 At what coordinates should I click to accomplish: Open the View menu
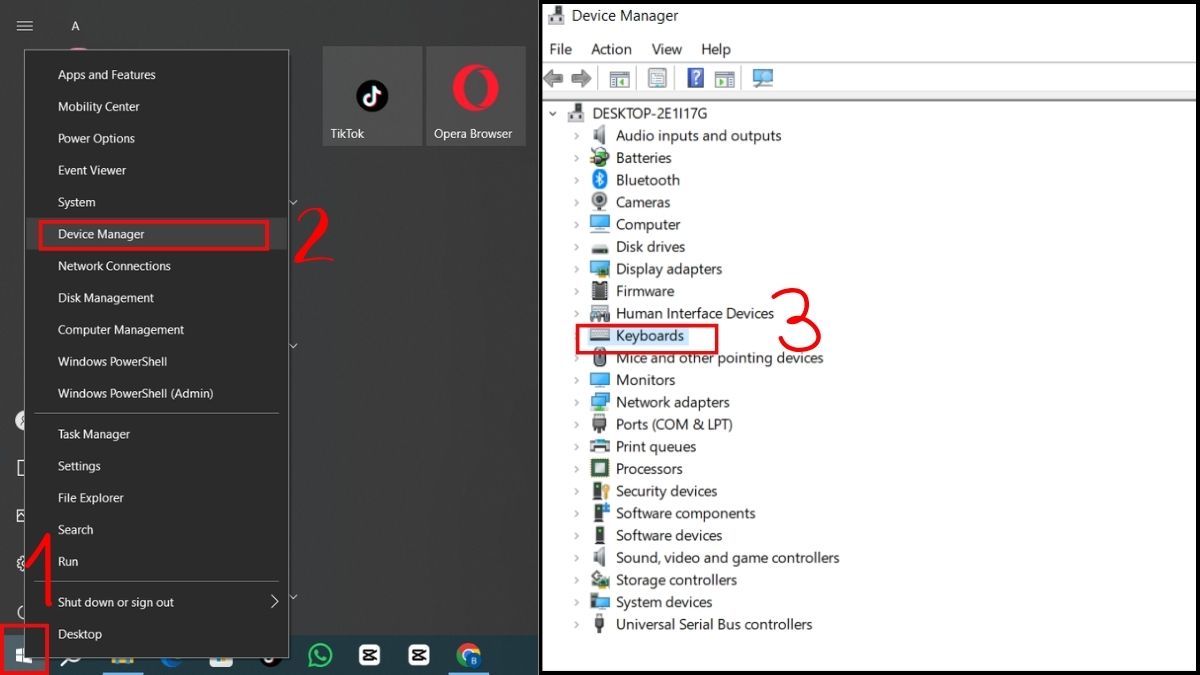[666, 49]
